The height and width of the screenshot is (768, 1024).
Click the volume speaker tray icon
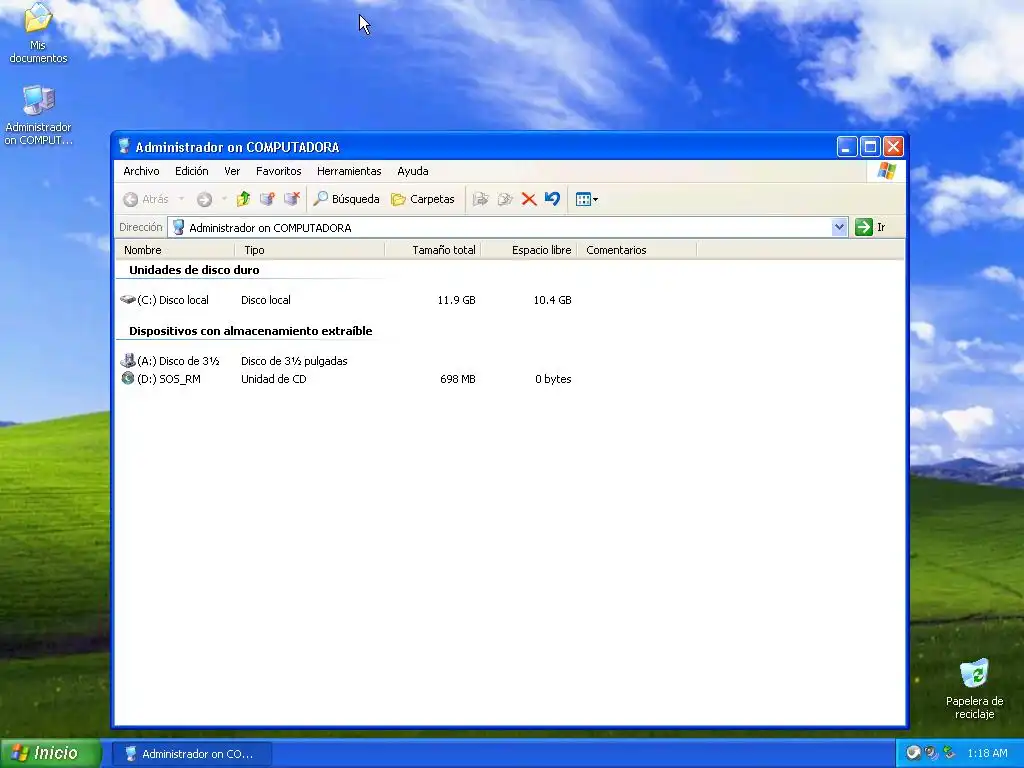[931, 753]
